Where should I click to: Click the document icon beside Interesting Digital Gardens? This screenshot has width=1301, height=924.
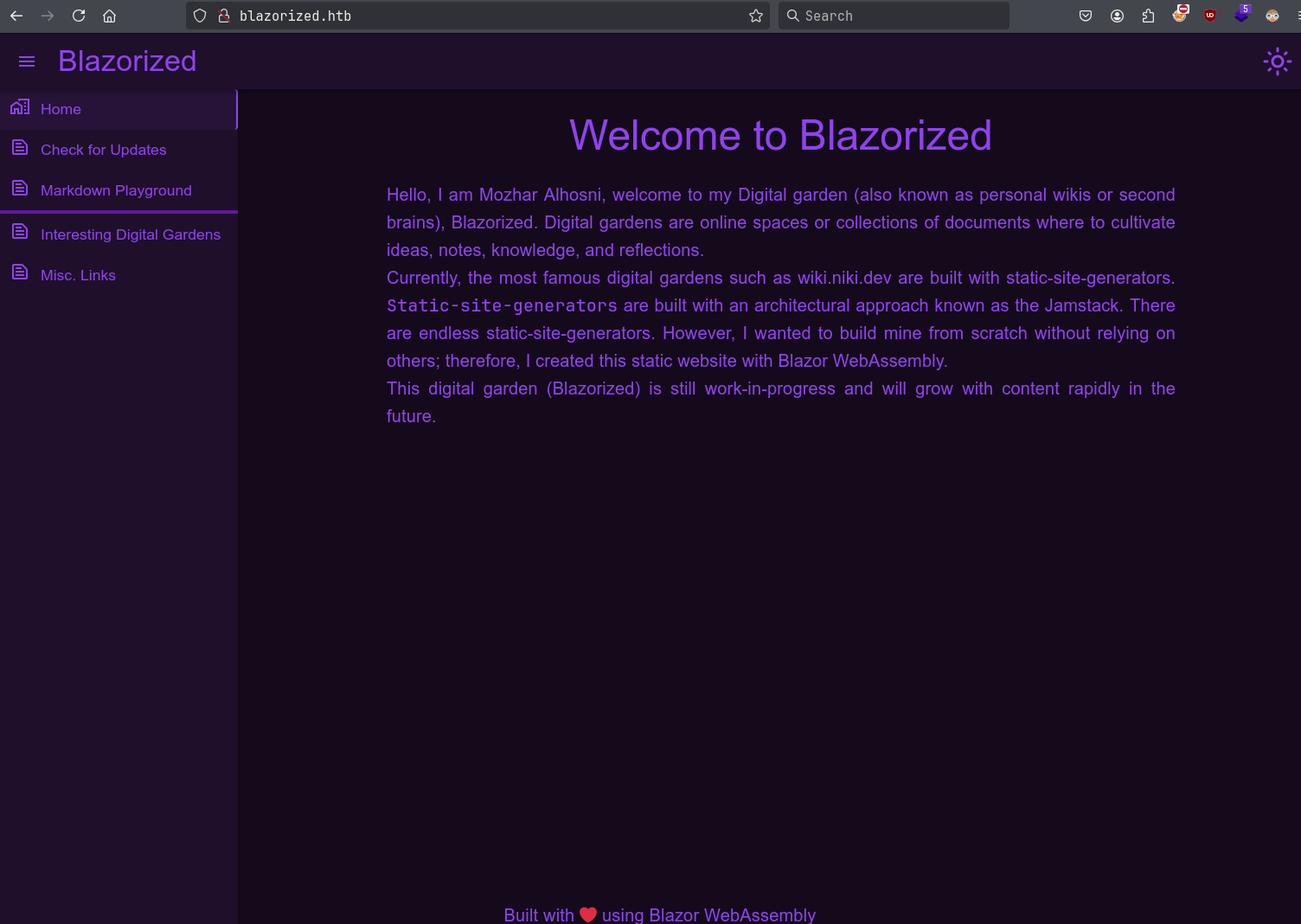(20, 232)
